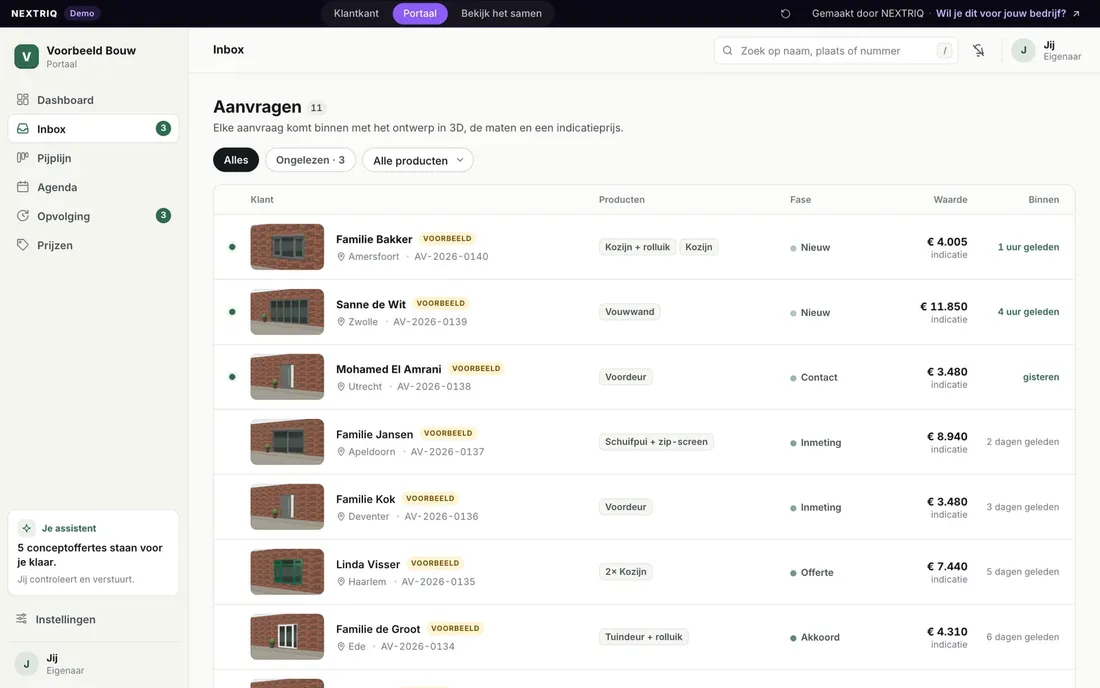The image size is (1100, 688).
Task: Click value € 11.850
Action: [944, 306]
